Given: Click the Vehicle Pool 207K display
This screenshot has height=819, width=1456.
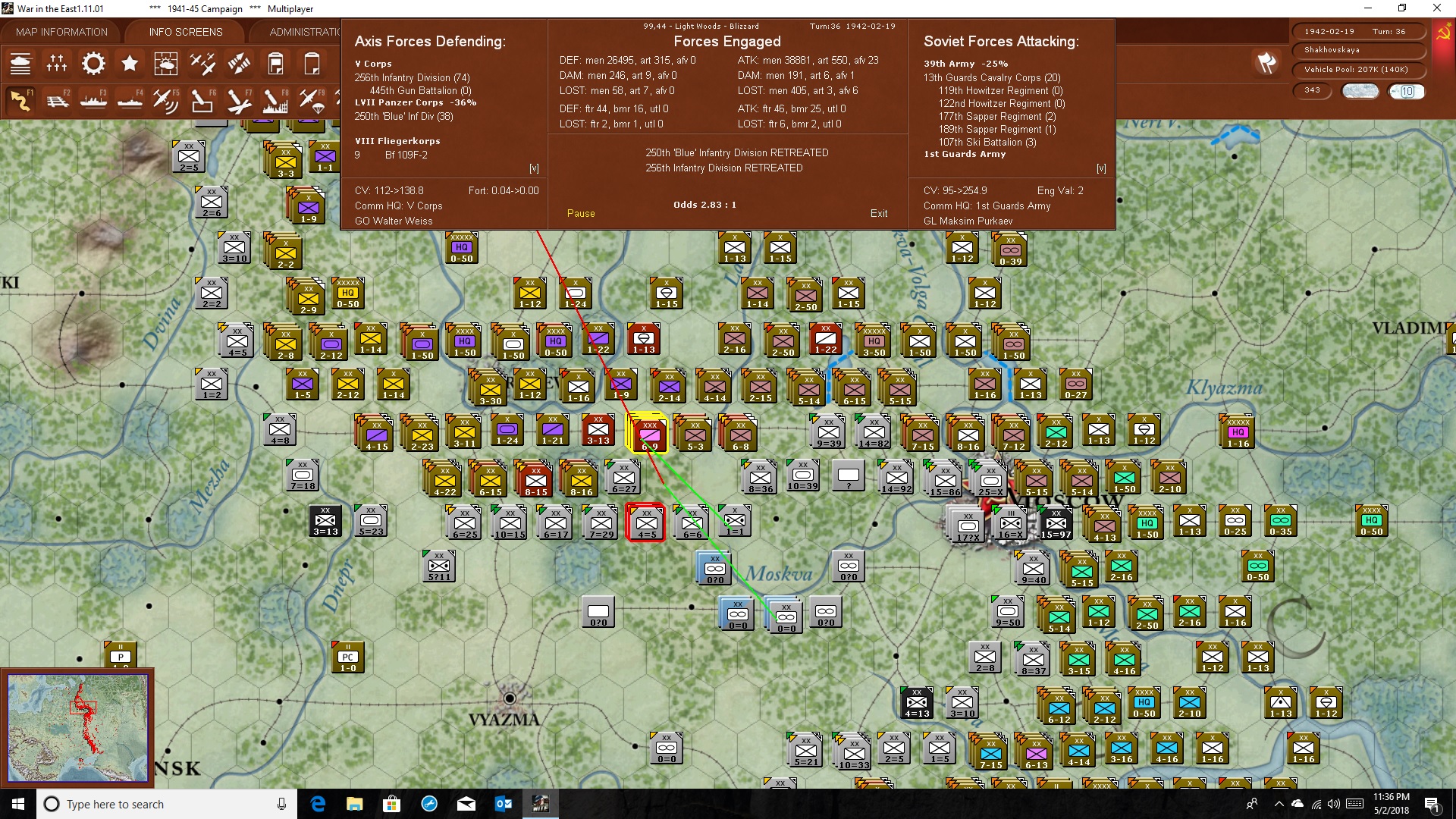Looking at the screenshot, I should 1357,70.
